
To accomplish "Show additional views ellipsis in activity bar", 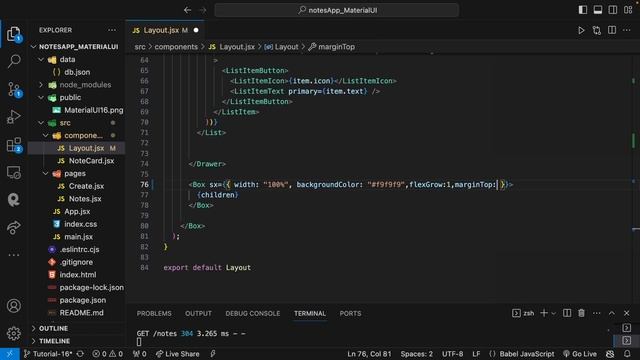I will pyautogui.click(x=14, y=255).
